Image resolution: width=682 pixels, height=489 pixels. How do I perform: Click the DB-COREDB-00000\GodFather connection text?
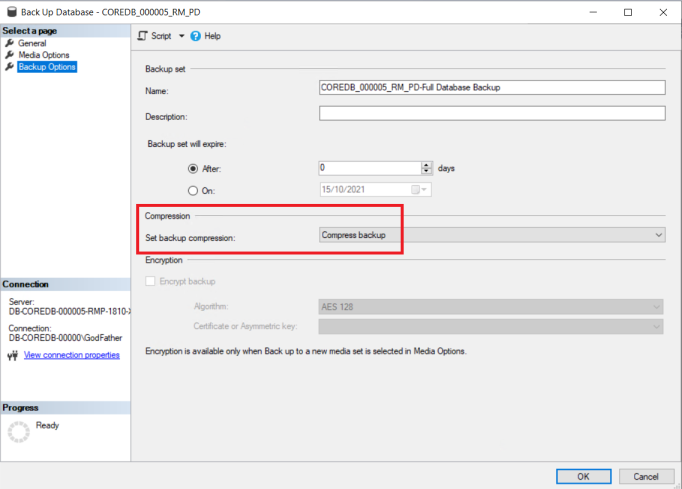[x=65, y=338]
